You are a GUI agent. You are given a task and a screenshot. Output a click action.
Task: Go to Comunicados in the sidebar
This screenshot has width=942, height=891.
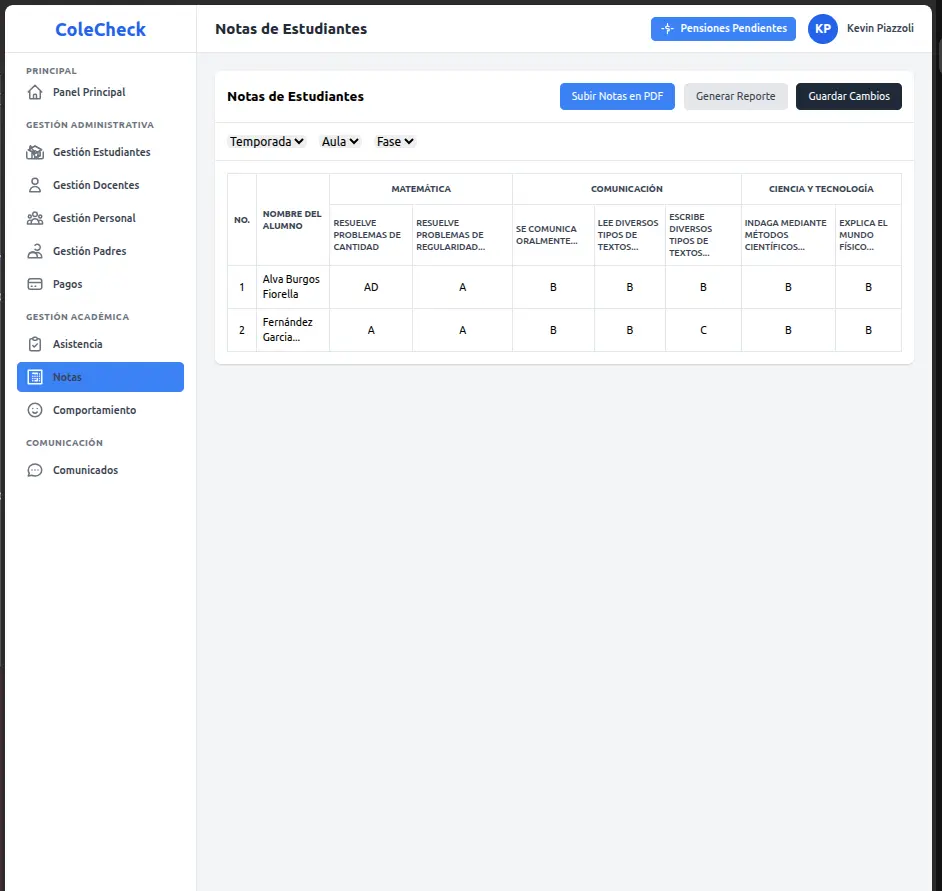(x=85, y=470)
